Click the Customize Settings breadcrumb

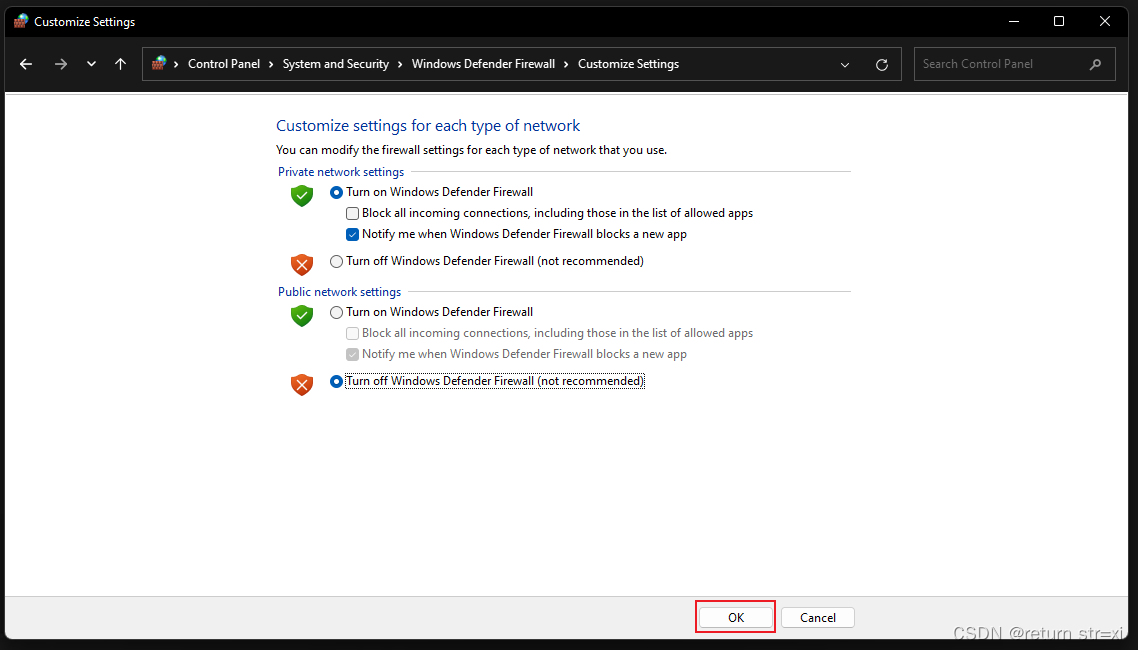[629, 64]
